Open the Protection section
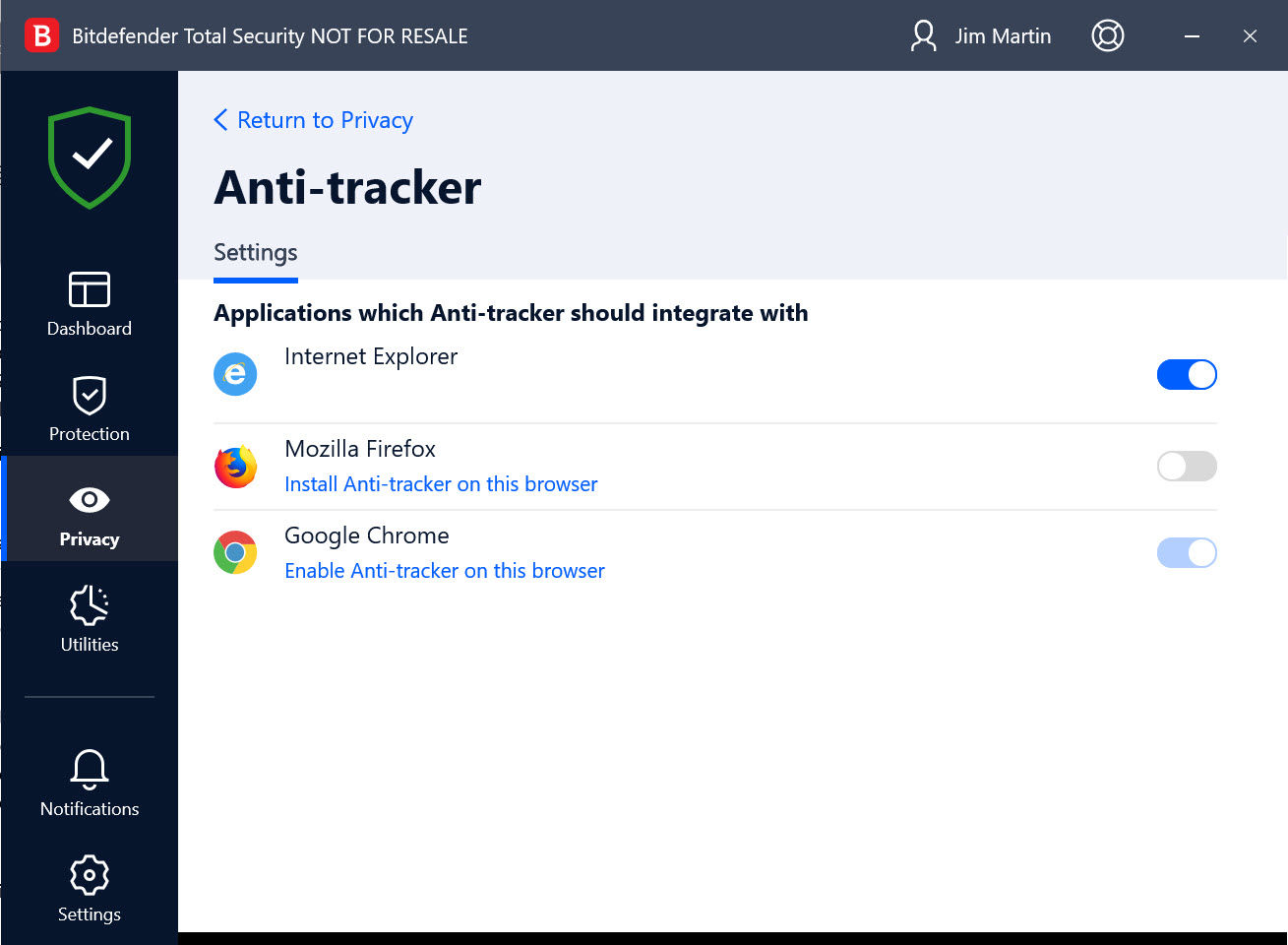Image resolution: width=1288 pixels, height=945 pixels. click(x=90, y=409)
